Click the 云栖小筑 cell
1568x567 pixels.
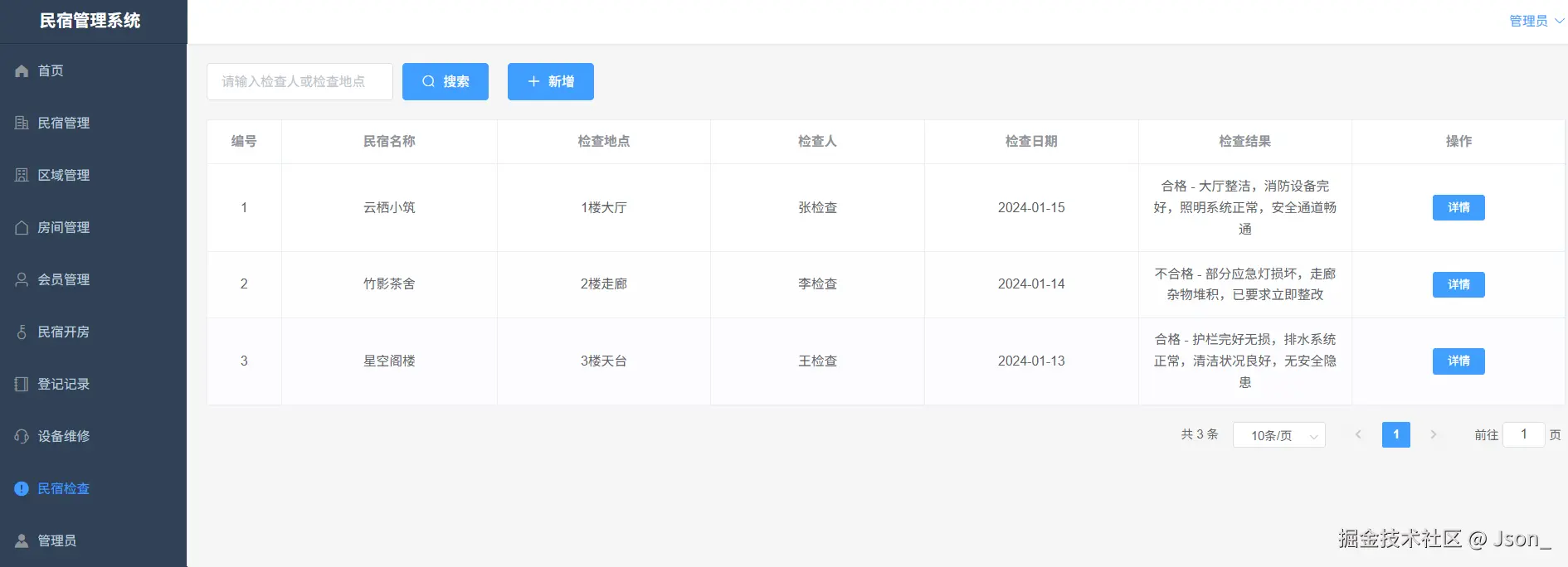[389, 207]
